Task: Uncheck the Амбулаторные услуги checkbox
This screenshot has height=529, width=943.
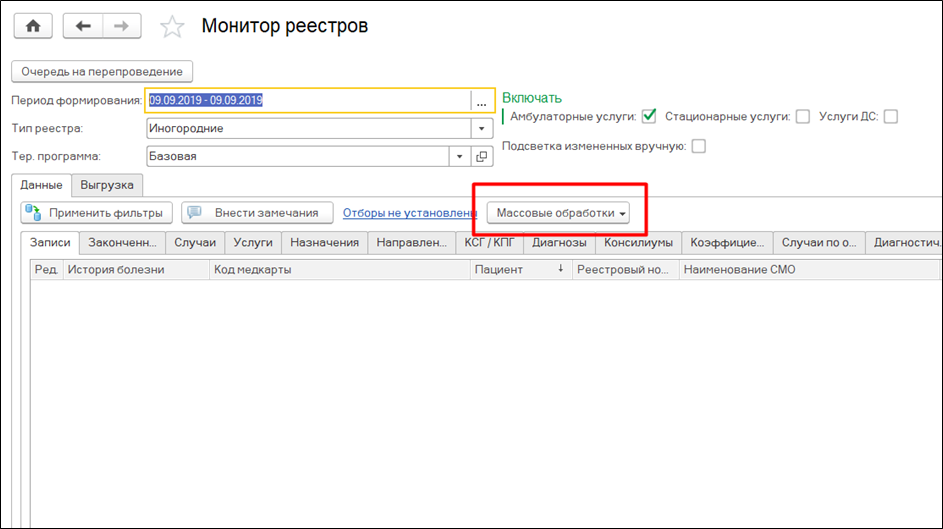Action: [x=649, y=117]
